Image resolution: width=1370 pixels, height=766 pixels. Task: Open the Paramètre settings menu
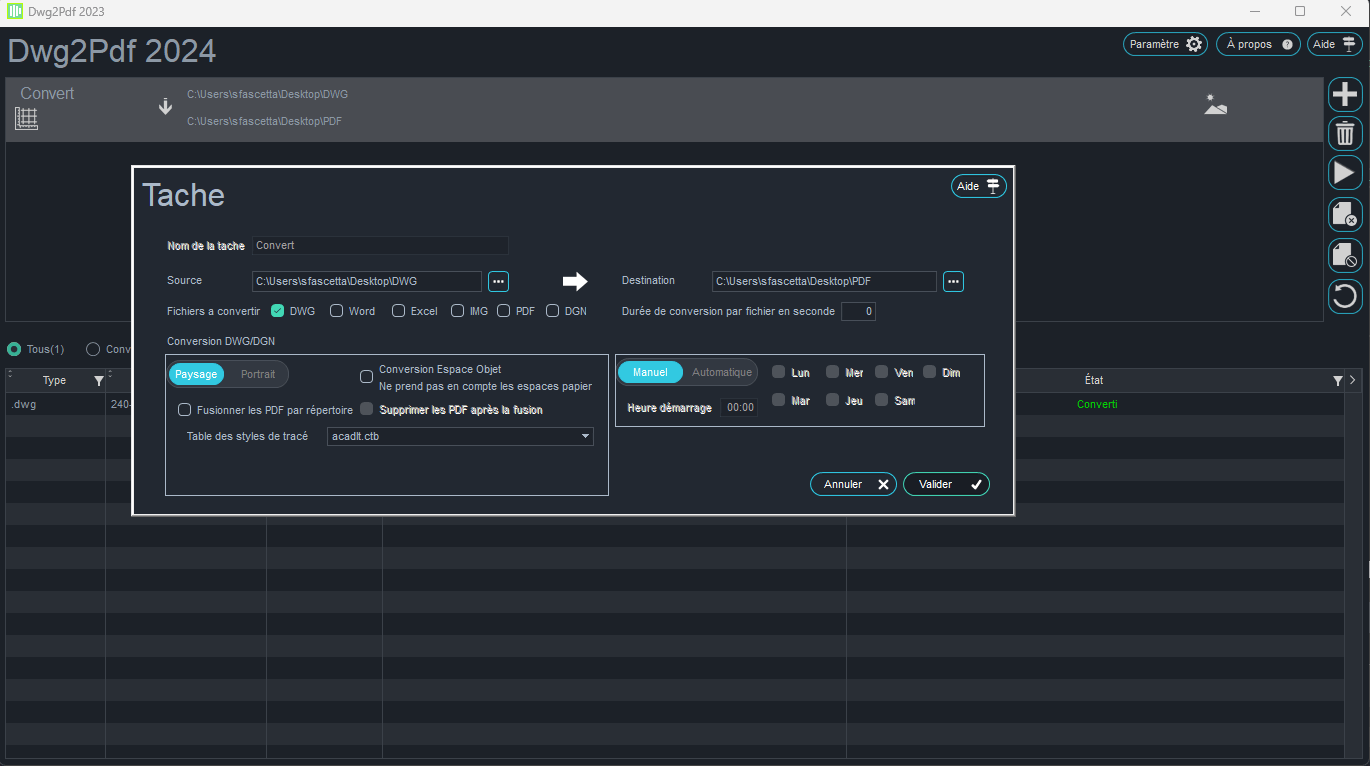(x=1165, y=43)
